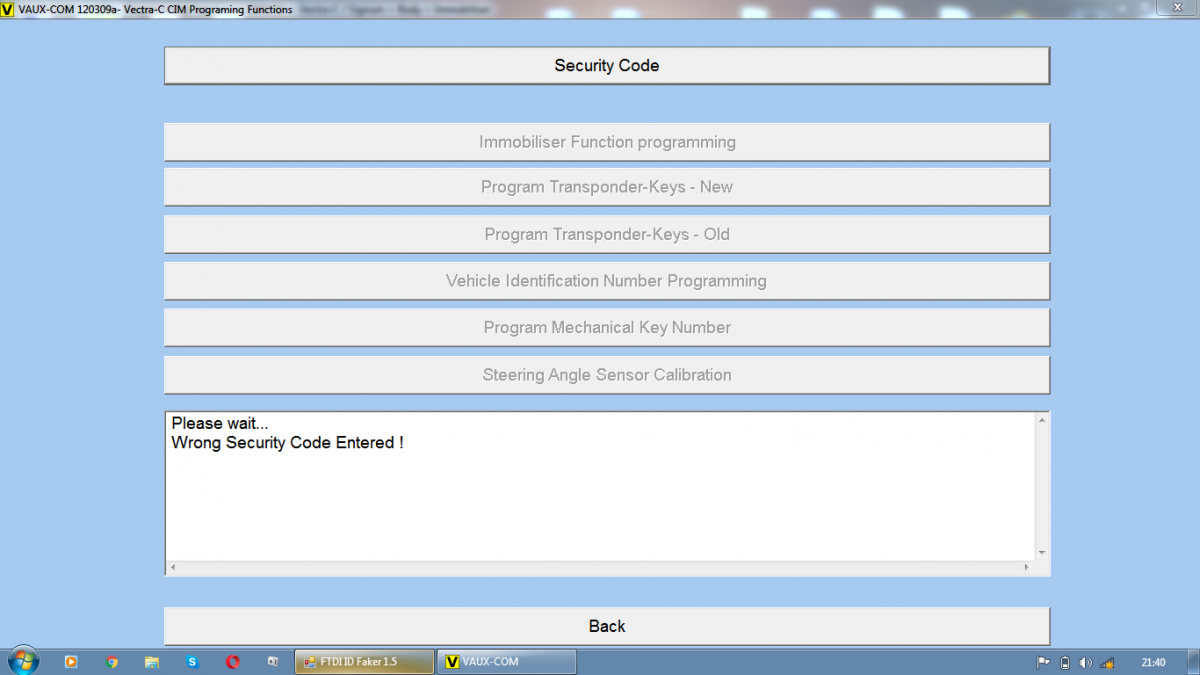This screenshot has width=1200, height=675.
Task: Choose Program Transponder-Keys - New
Action: point(607,187)
